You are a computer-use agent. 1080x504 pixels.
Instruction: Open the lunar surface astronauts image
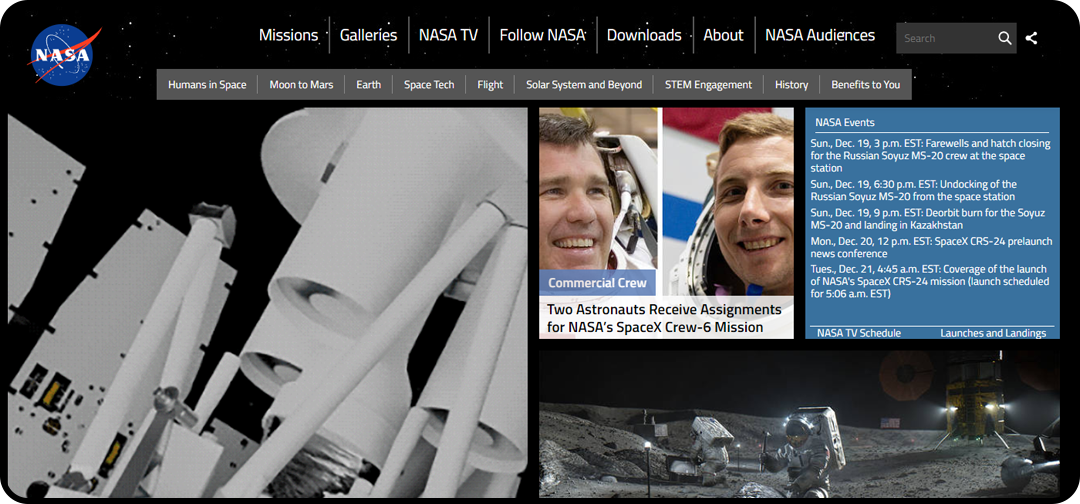(x=799, y=424)
